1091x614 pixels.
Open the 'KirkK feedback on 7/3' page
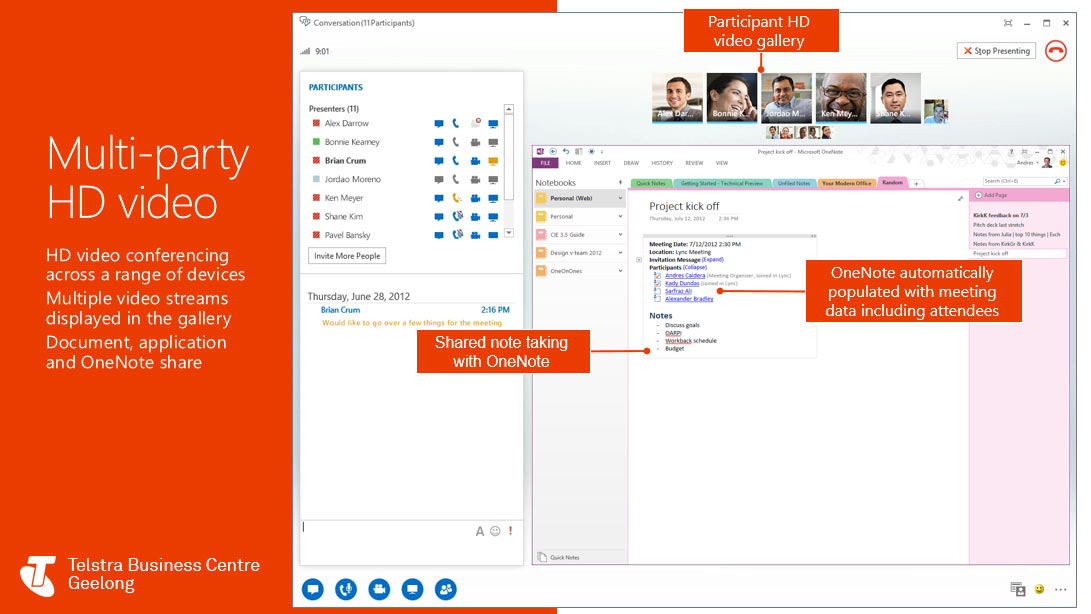[x=1001, y=215]
